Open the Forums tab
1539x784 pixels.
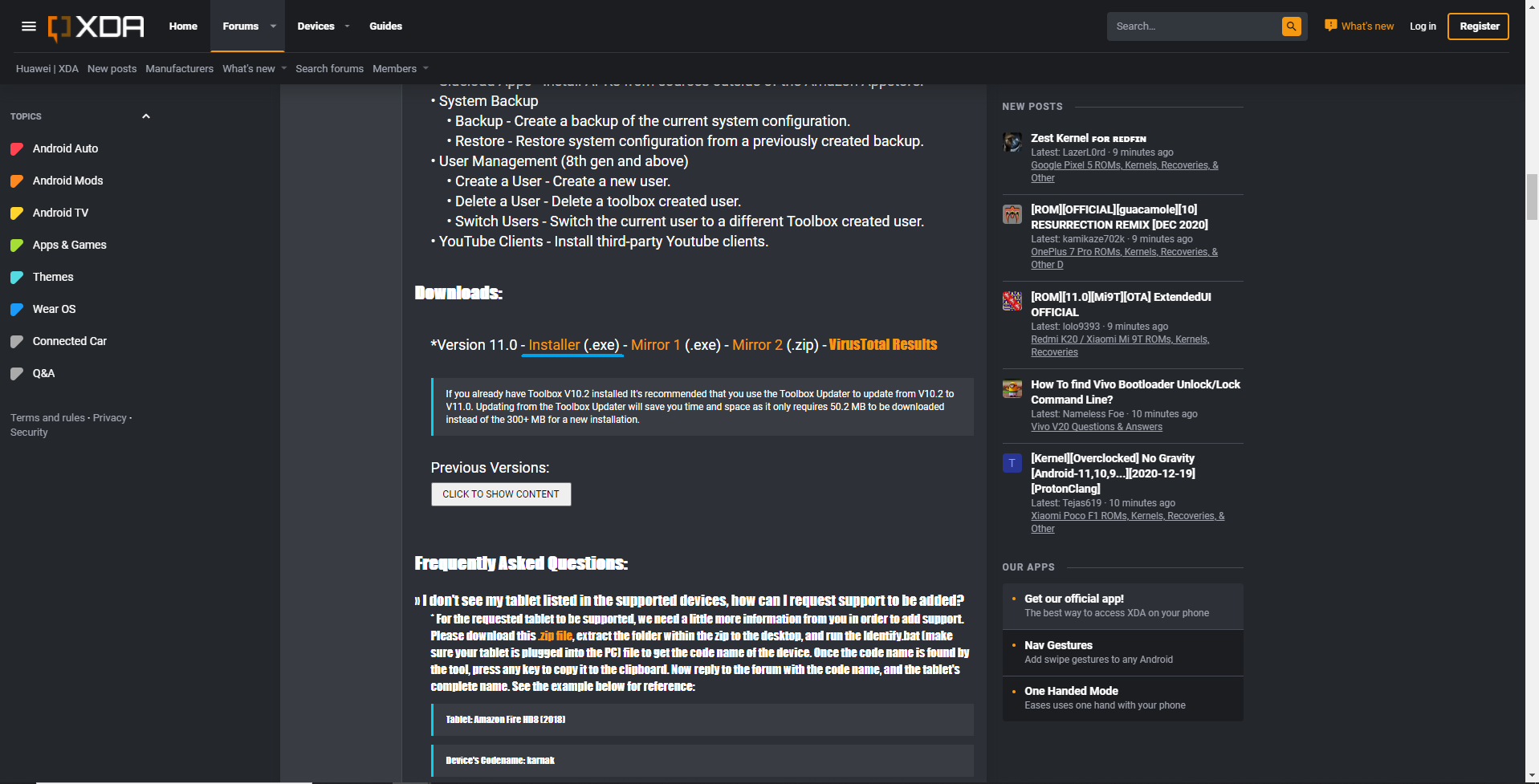pos(240,26)
